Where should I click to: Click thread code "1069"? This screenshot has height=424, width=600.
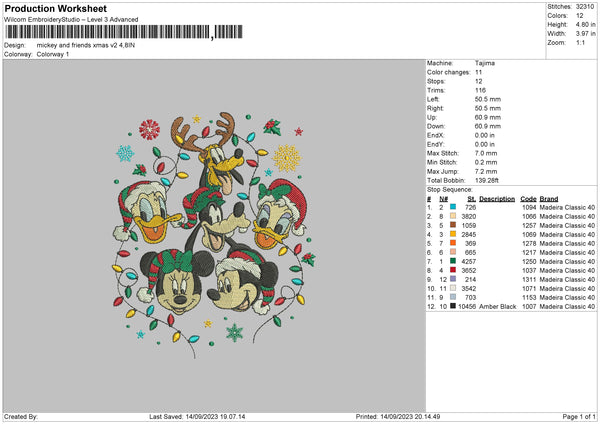529,235
